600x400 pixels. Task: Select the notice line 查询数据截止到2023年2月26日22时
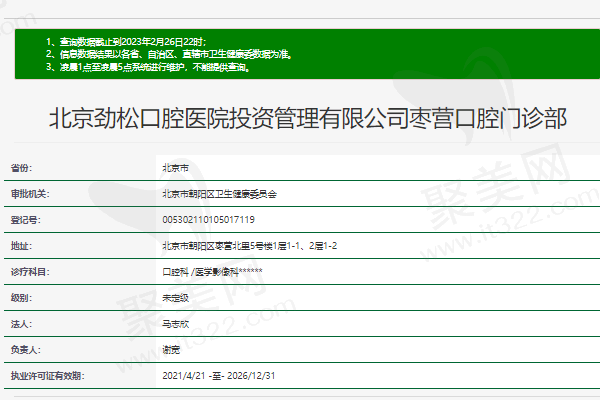tap(126, 42)
